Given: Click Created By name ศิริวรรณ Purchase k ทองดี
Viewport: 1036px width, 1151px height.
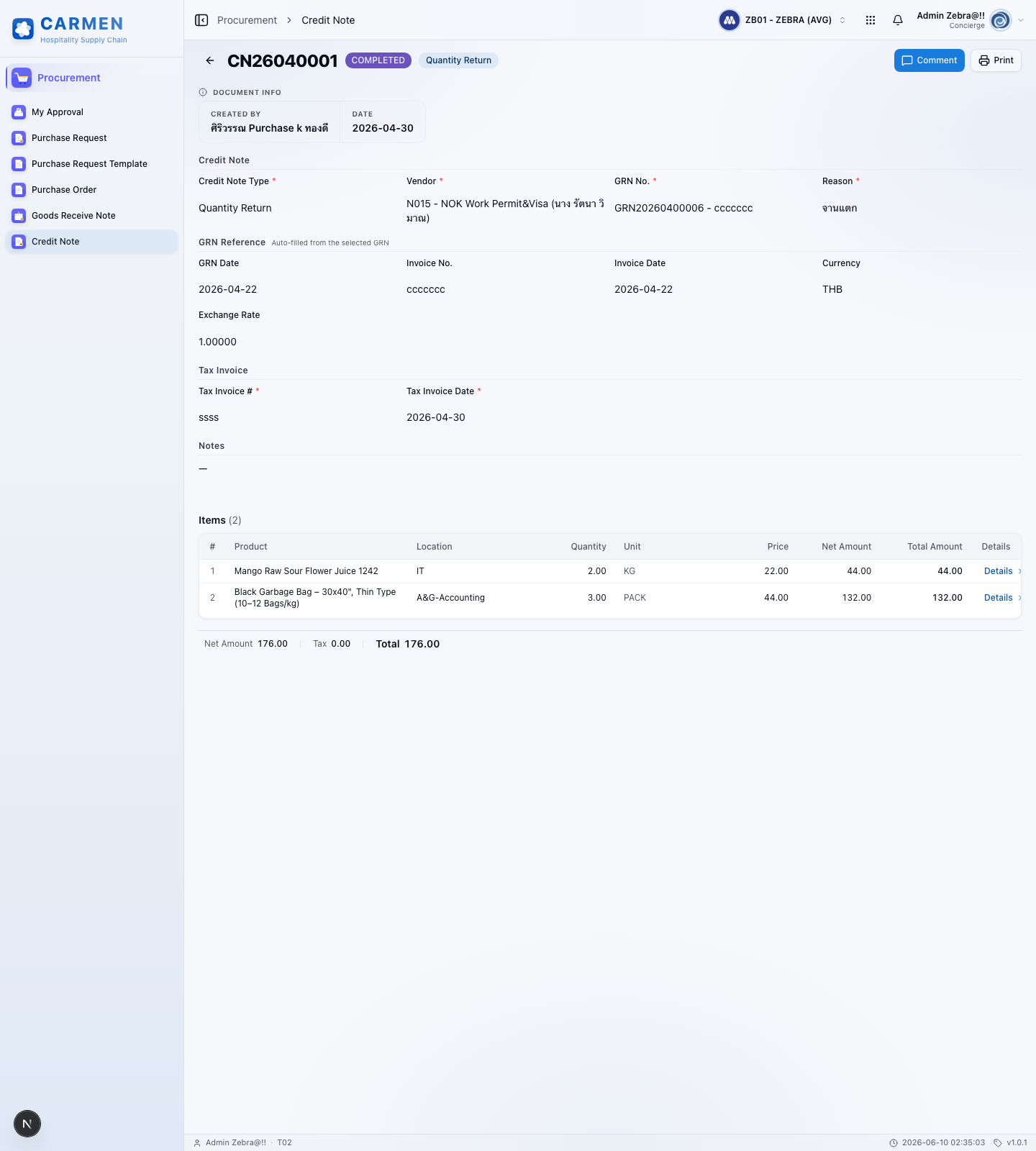Looking at the screenshot, I should [x=269, y=128].
